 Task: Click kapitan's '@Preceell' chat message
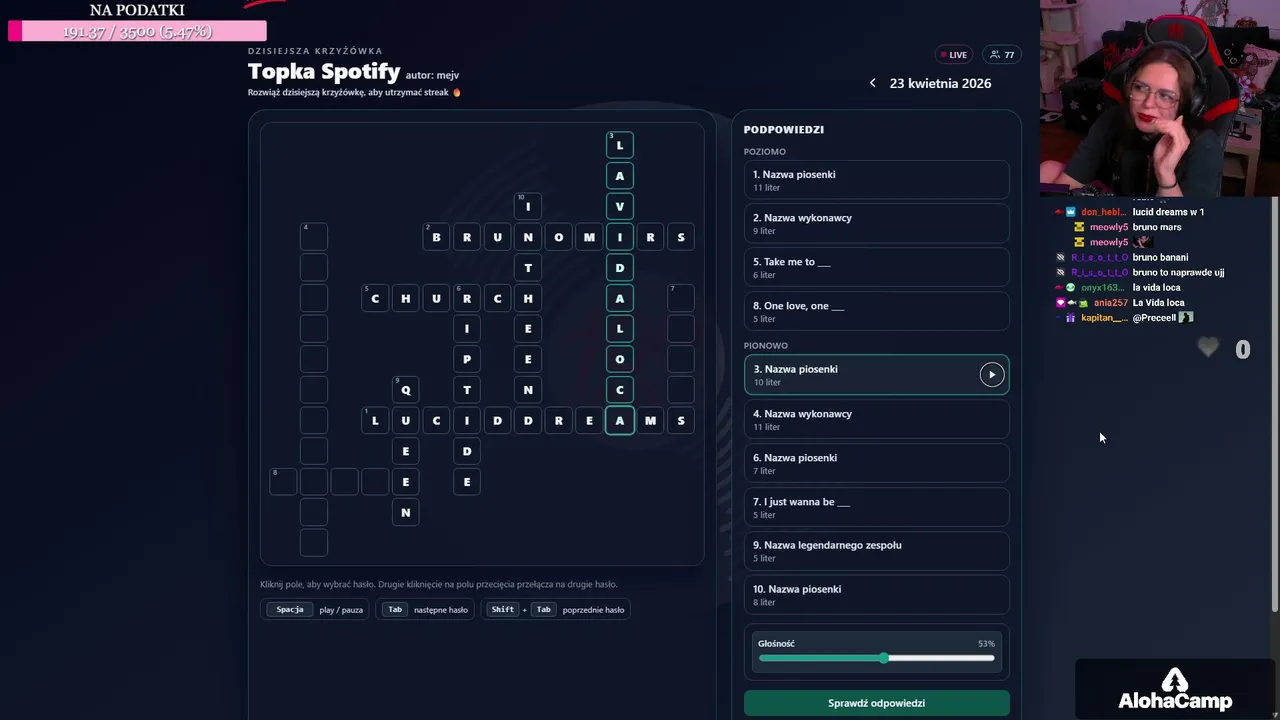click(1154, 317)
